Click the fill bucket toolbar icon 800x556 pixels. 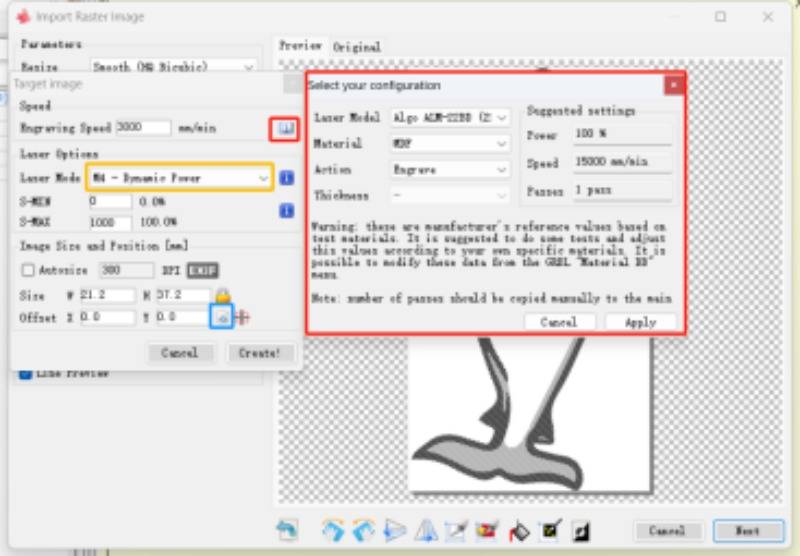[x=519, y=531]
